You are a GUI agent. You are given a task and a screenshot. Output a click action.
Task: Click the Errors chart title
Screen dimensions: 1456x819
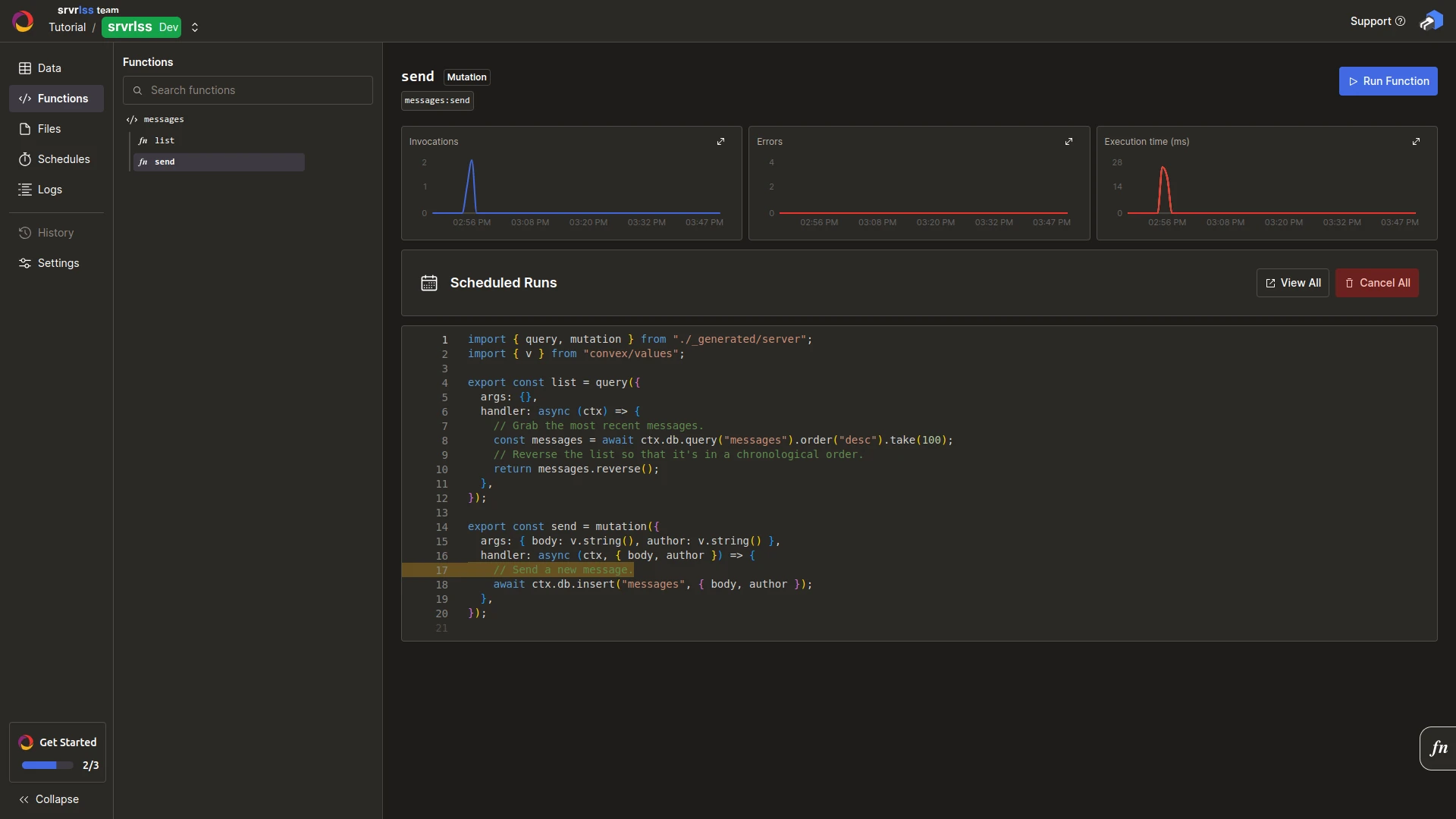[x=770, y=142]
